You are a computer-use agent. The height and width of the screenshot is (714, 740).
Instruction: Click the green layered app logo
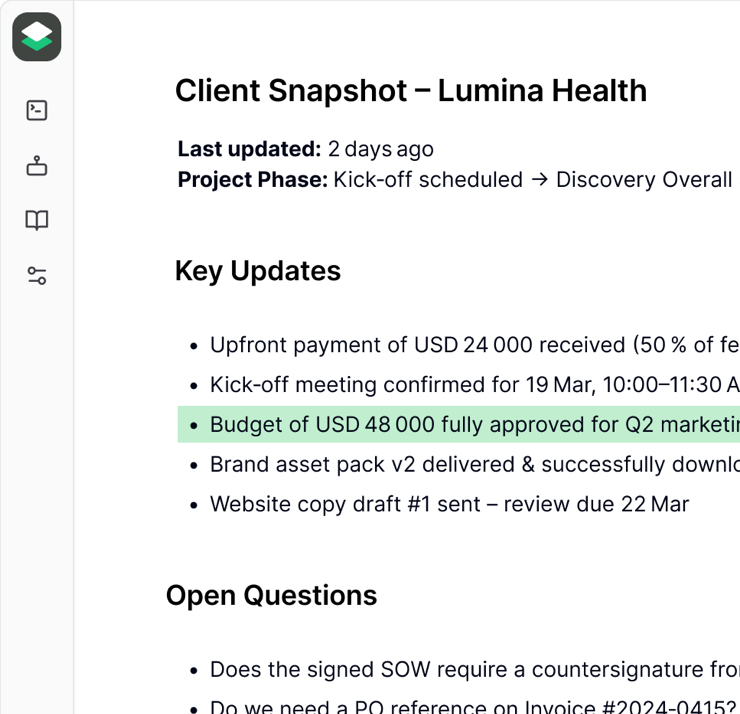[37, 37]
